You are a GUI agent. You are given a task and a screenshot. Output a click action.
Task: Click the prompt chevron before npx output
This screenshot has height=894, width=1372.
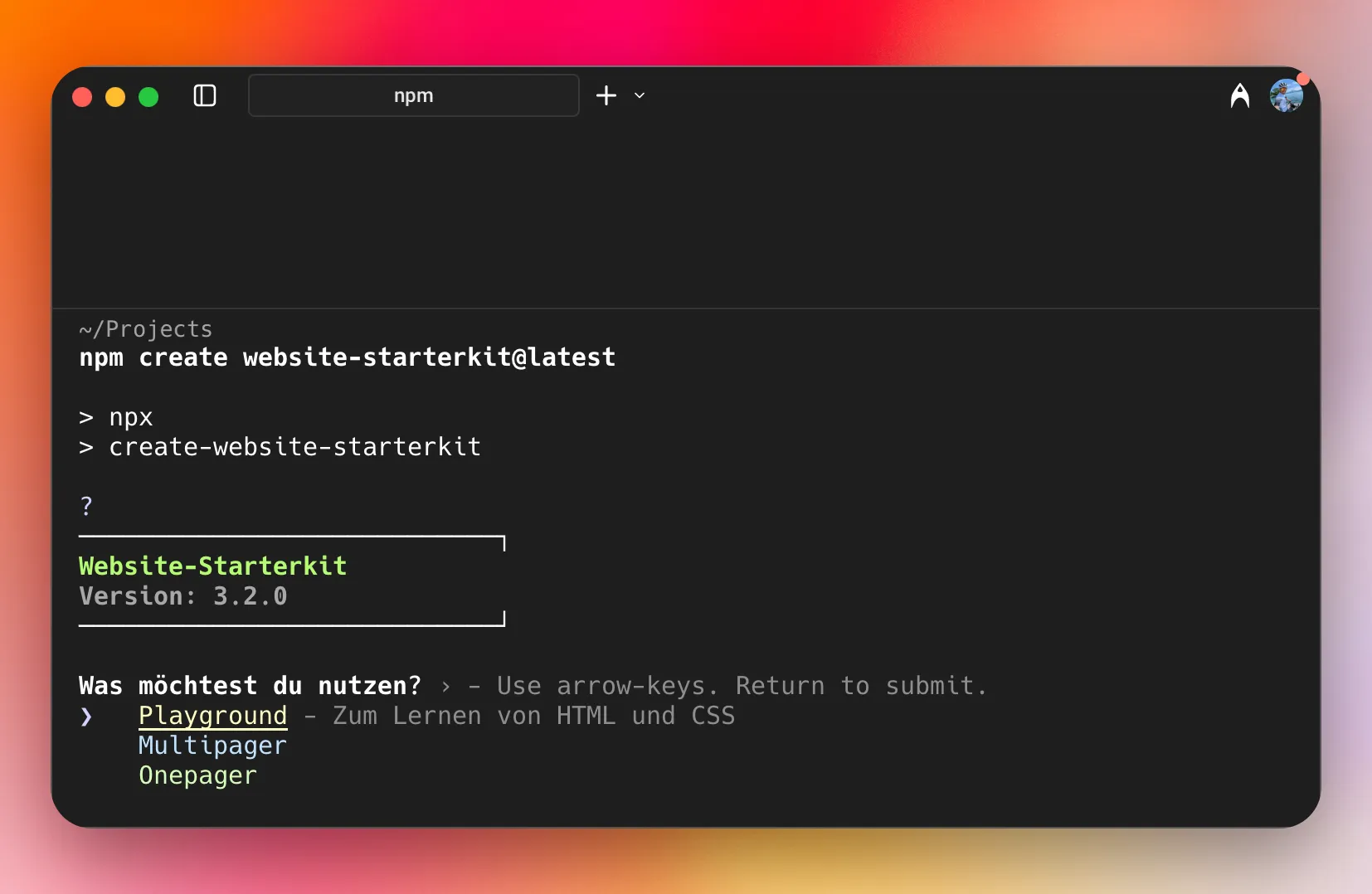pyautogui.click(x=88, y=418)
